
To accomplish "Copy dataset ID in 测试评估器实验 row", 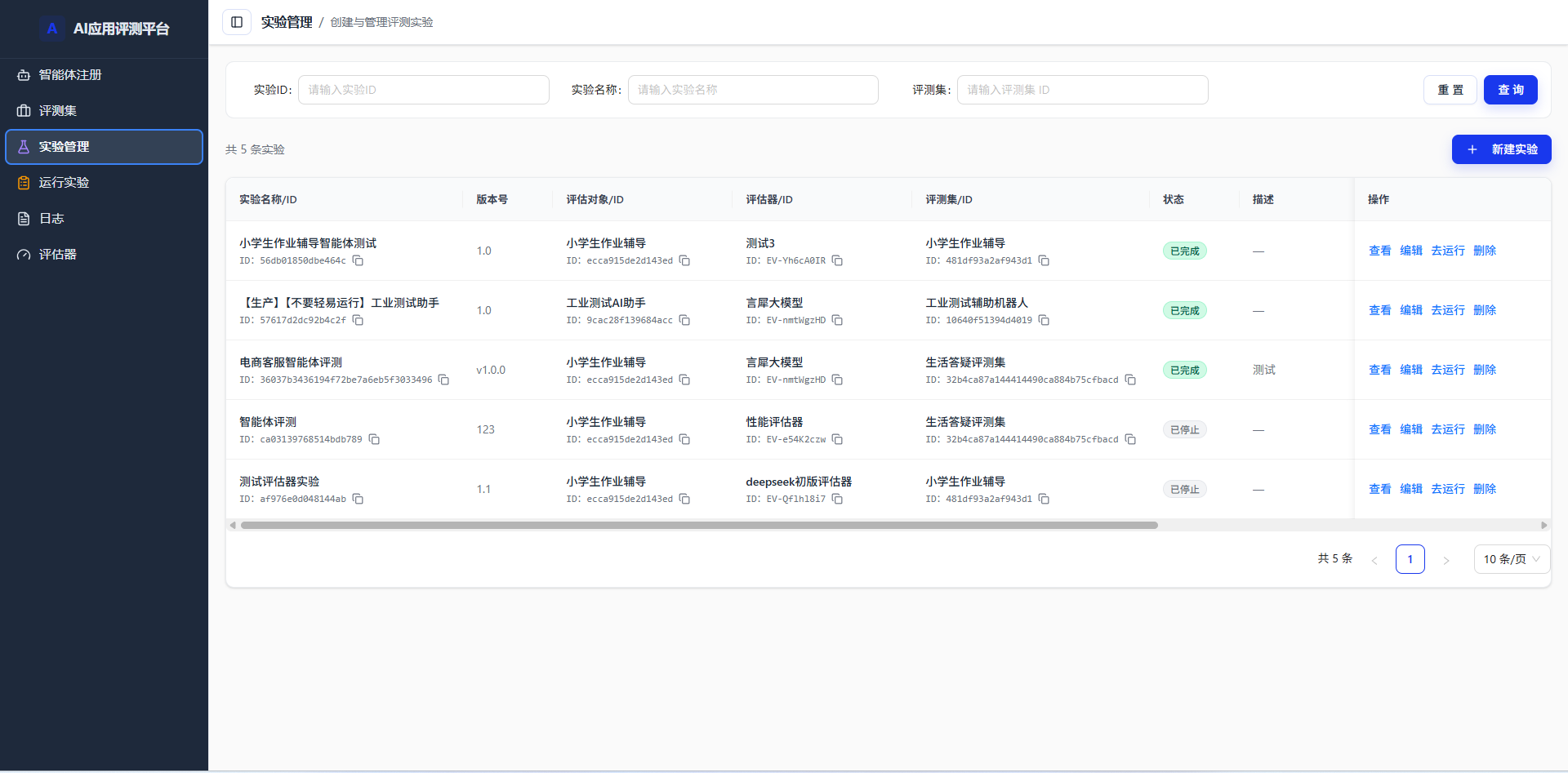I will [x=1044, y=499].
